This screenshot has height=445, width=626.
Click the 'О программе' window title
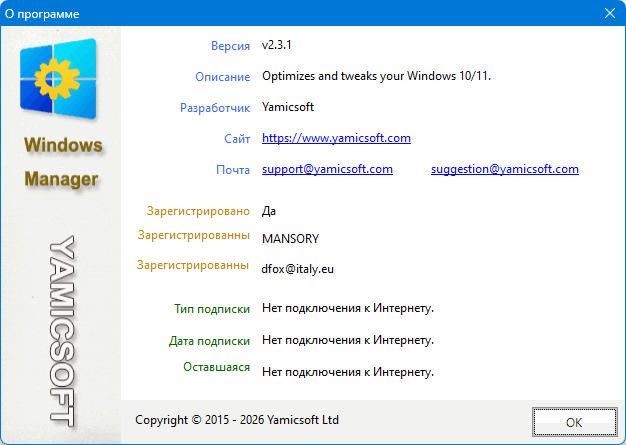pos(42,14)
